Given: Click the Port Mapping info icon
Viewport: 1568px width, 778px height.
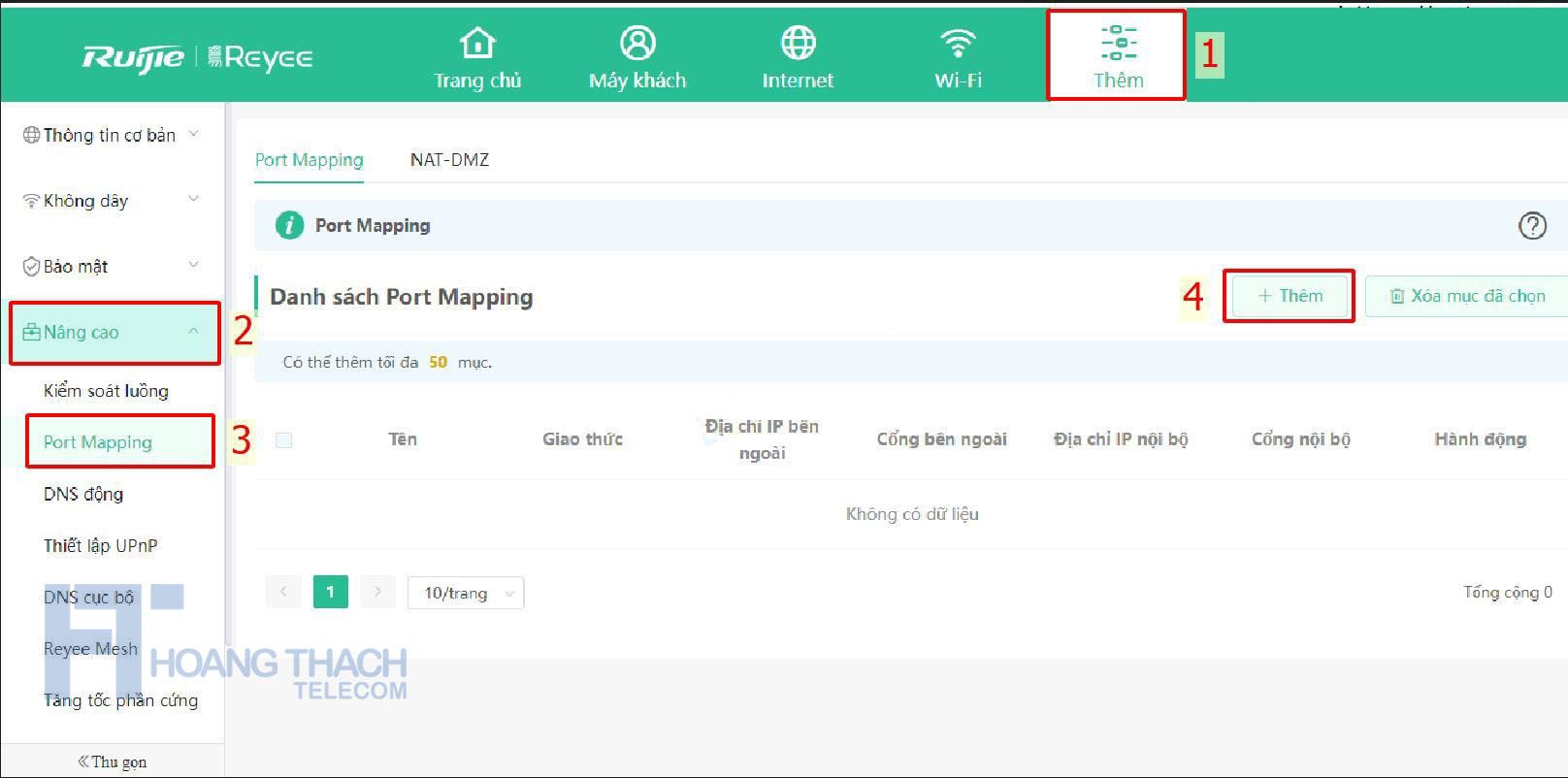Looking at the screenshot, I should [x=289, y=225].
